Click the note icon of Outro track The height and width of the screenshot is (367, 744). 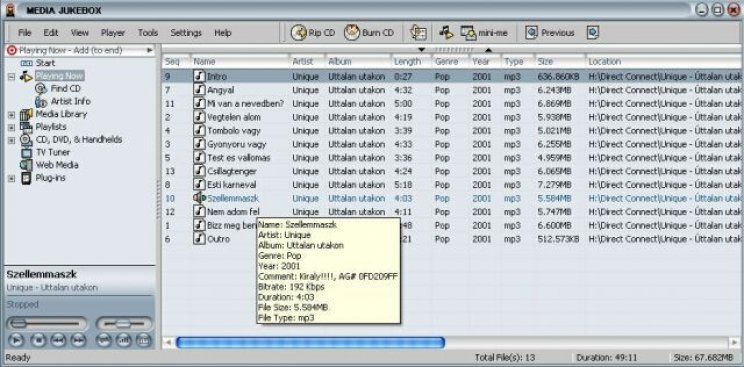pos(199,239)
